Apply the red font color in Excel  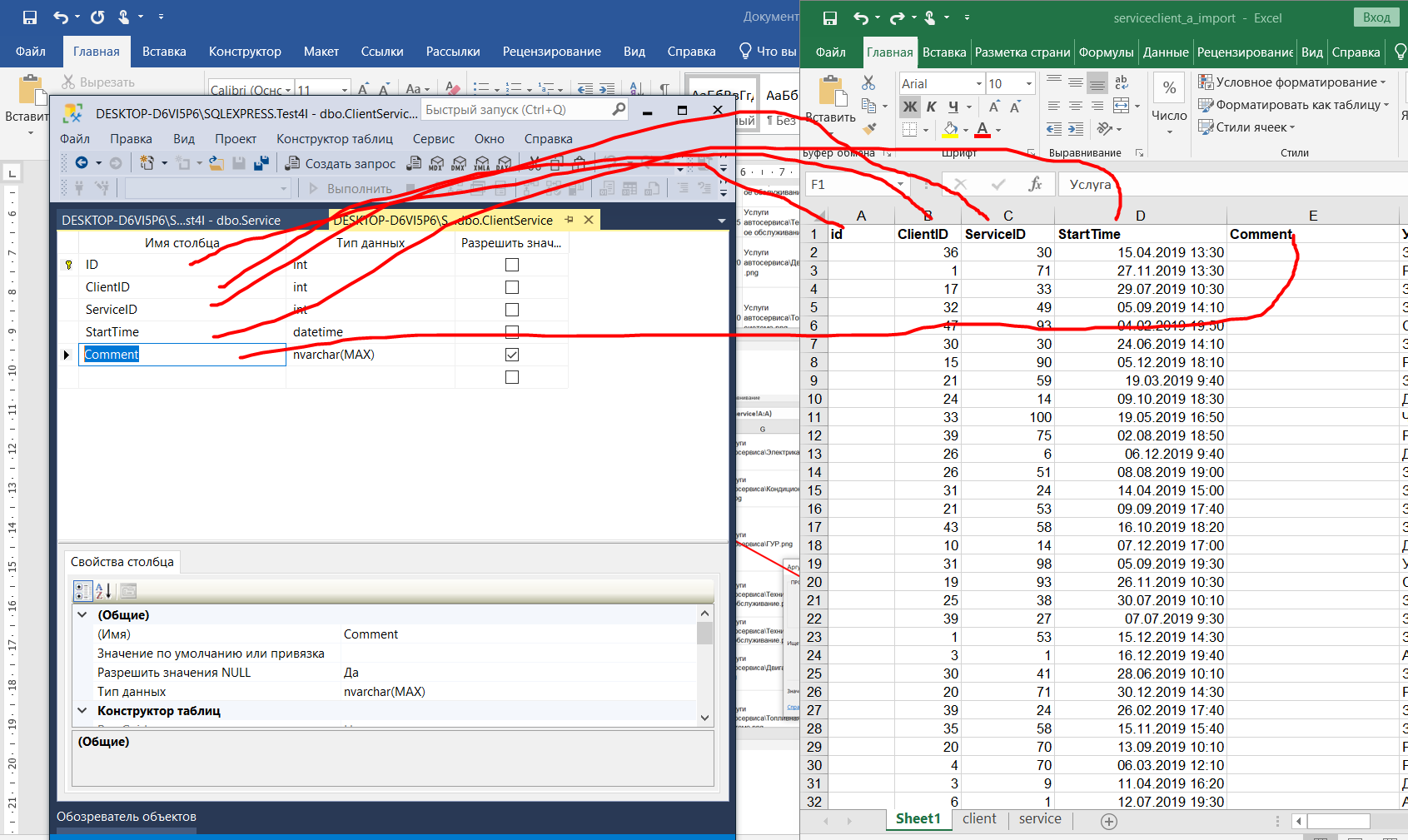(x=983, y=130)
